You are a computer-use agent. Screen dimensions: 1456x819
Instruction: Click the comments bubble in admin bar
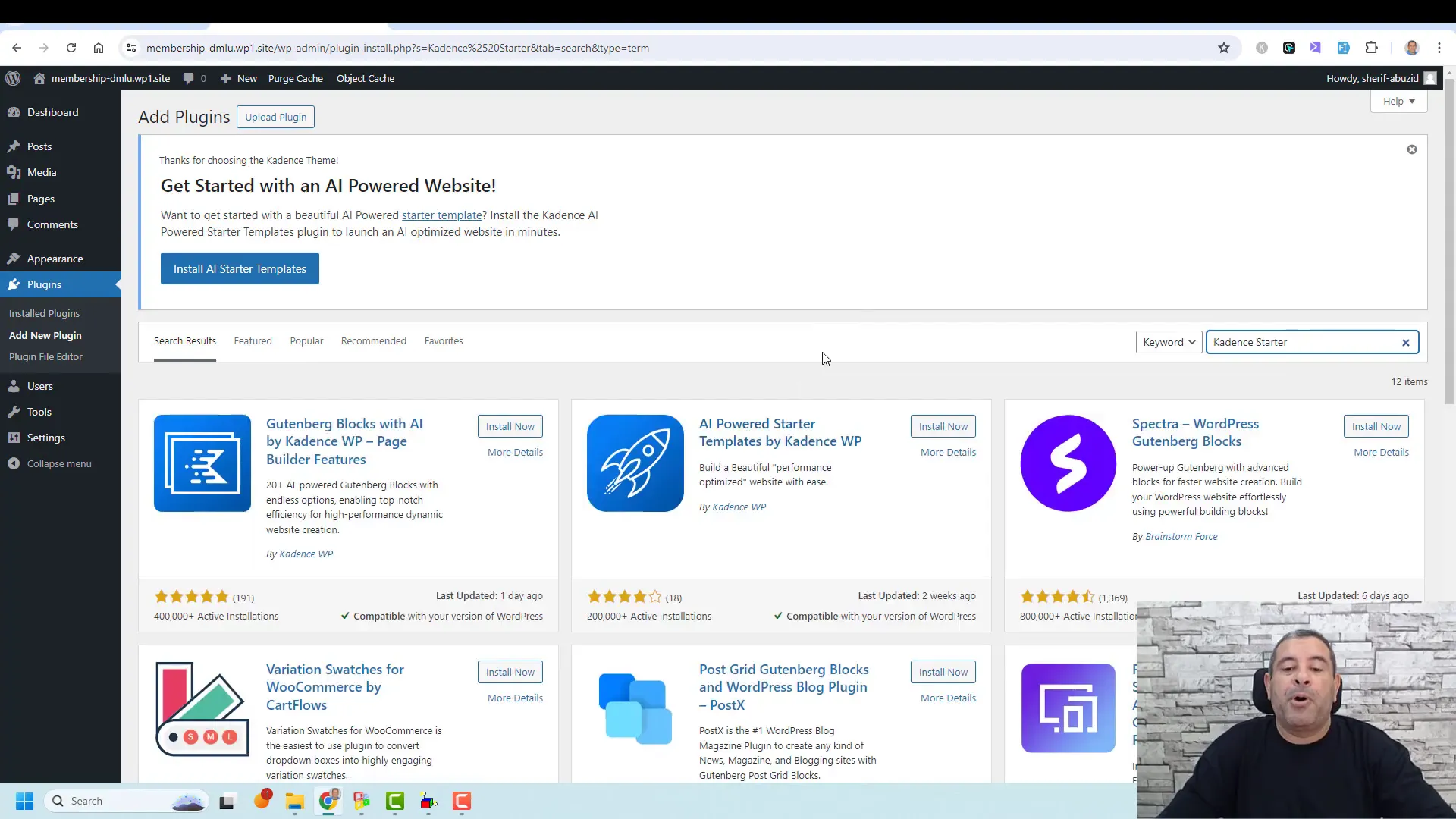[x=194, y=78]
